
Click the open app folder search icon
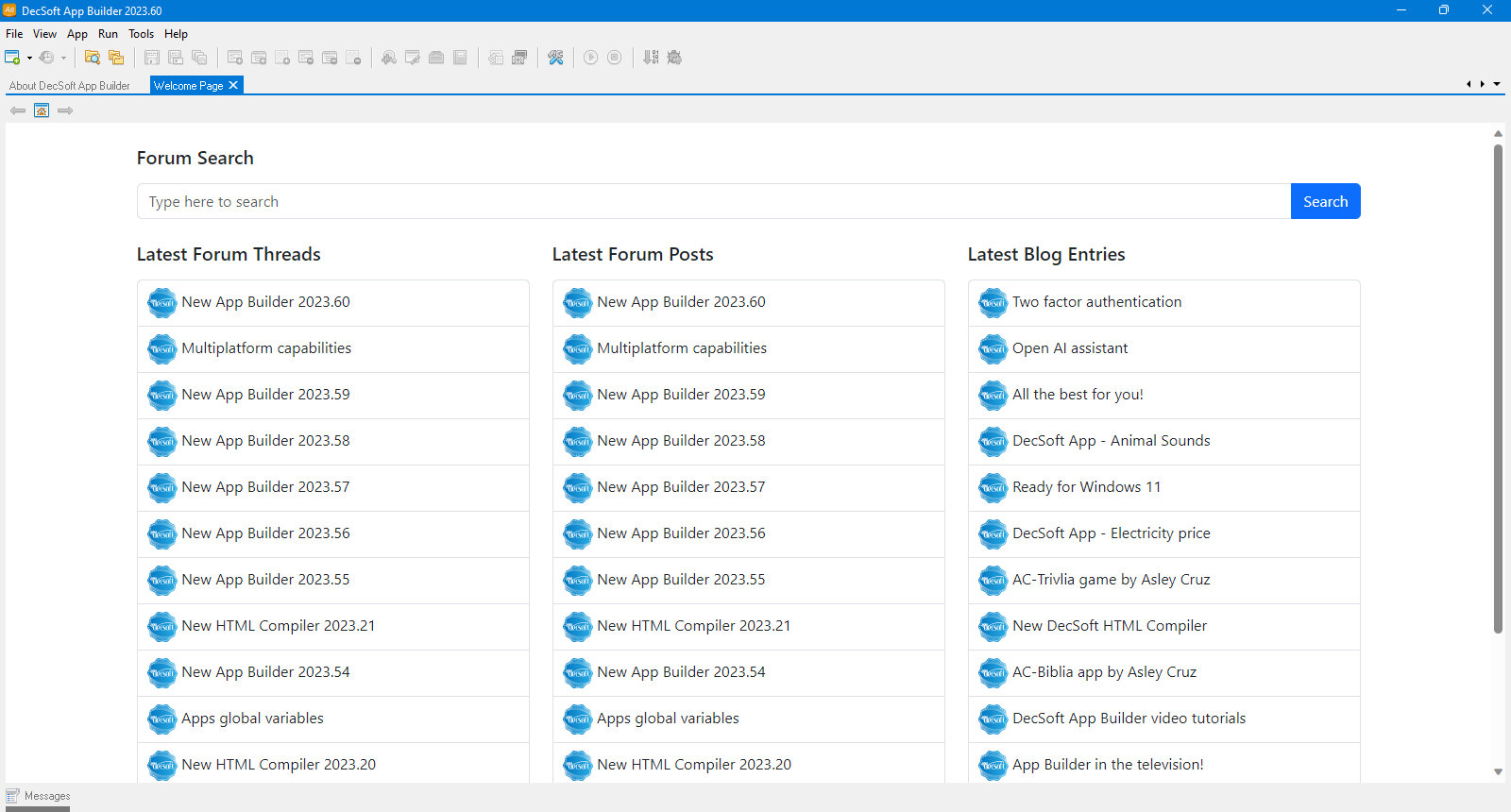[93, 58]
